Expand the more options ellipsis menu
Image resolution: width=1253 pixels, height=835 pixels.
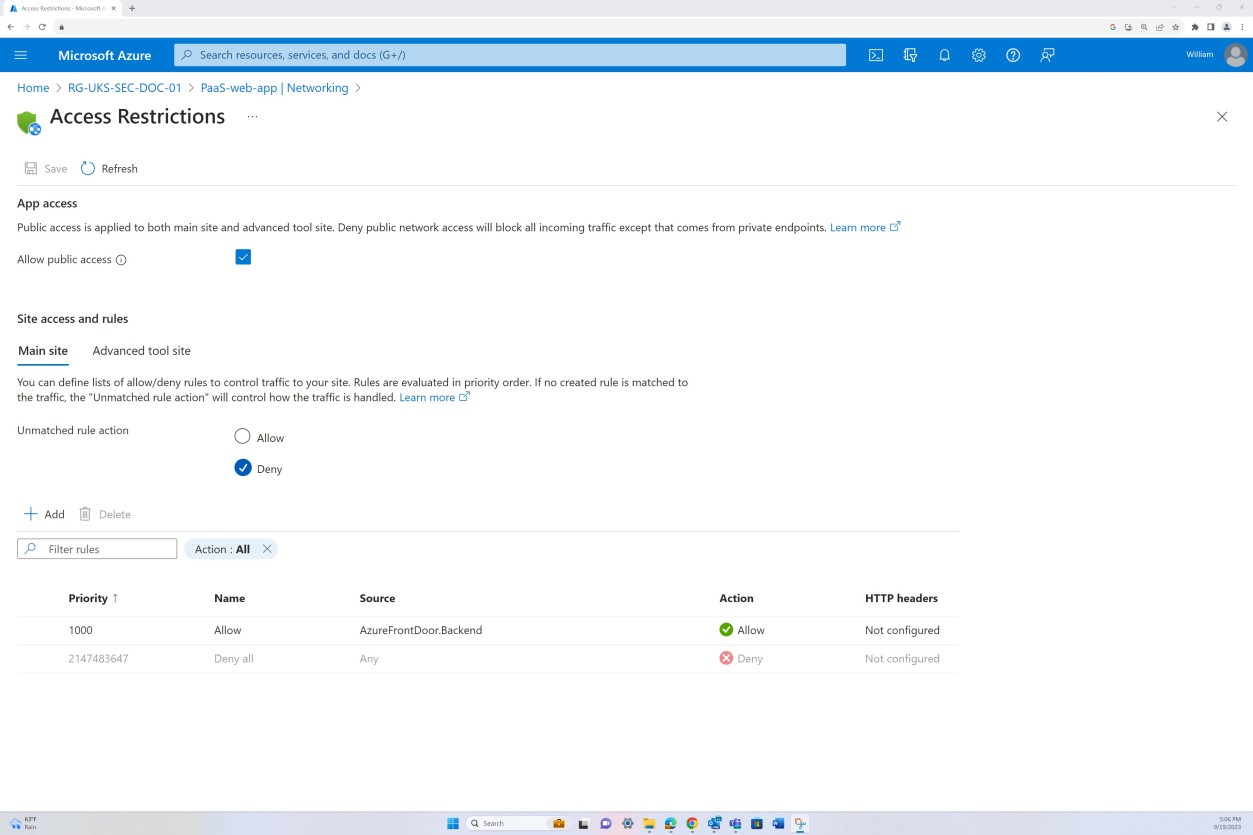tap(252, 116)
